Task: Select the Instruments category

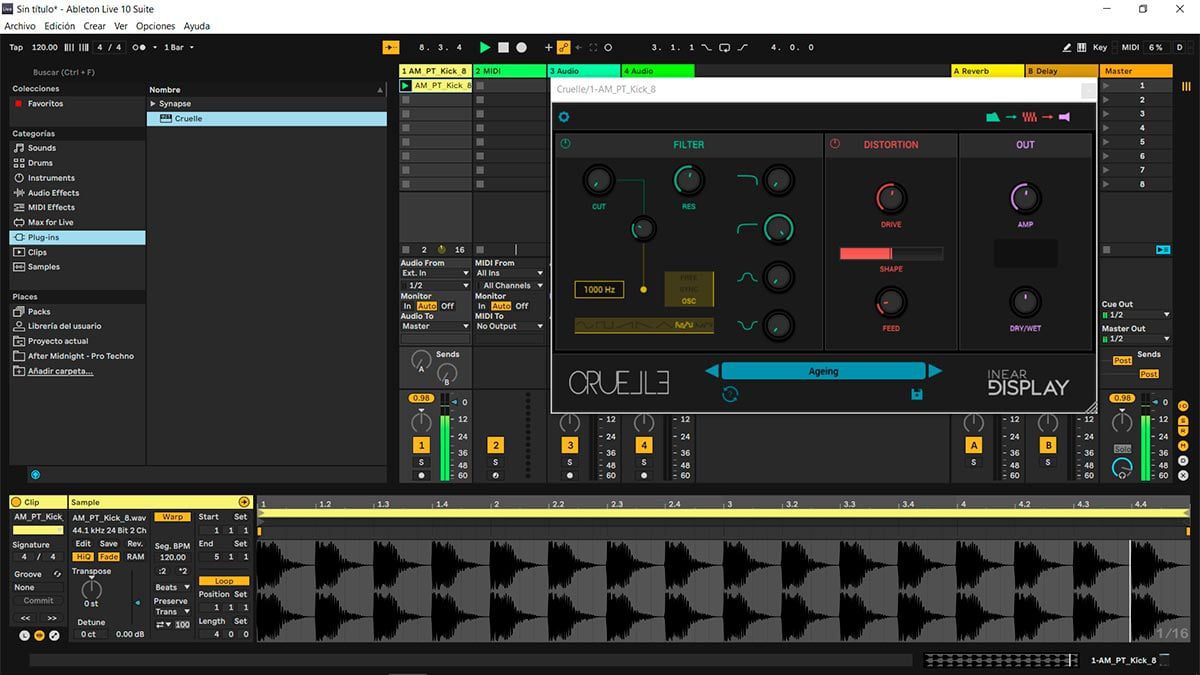Action: 51,178
